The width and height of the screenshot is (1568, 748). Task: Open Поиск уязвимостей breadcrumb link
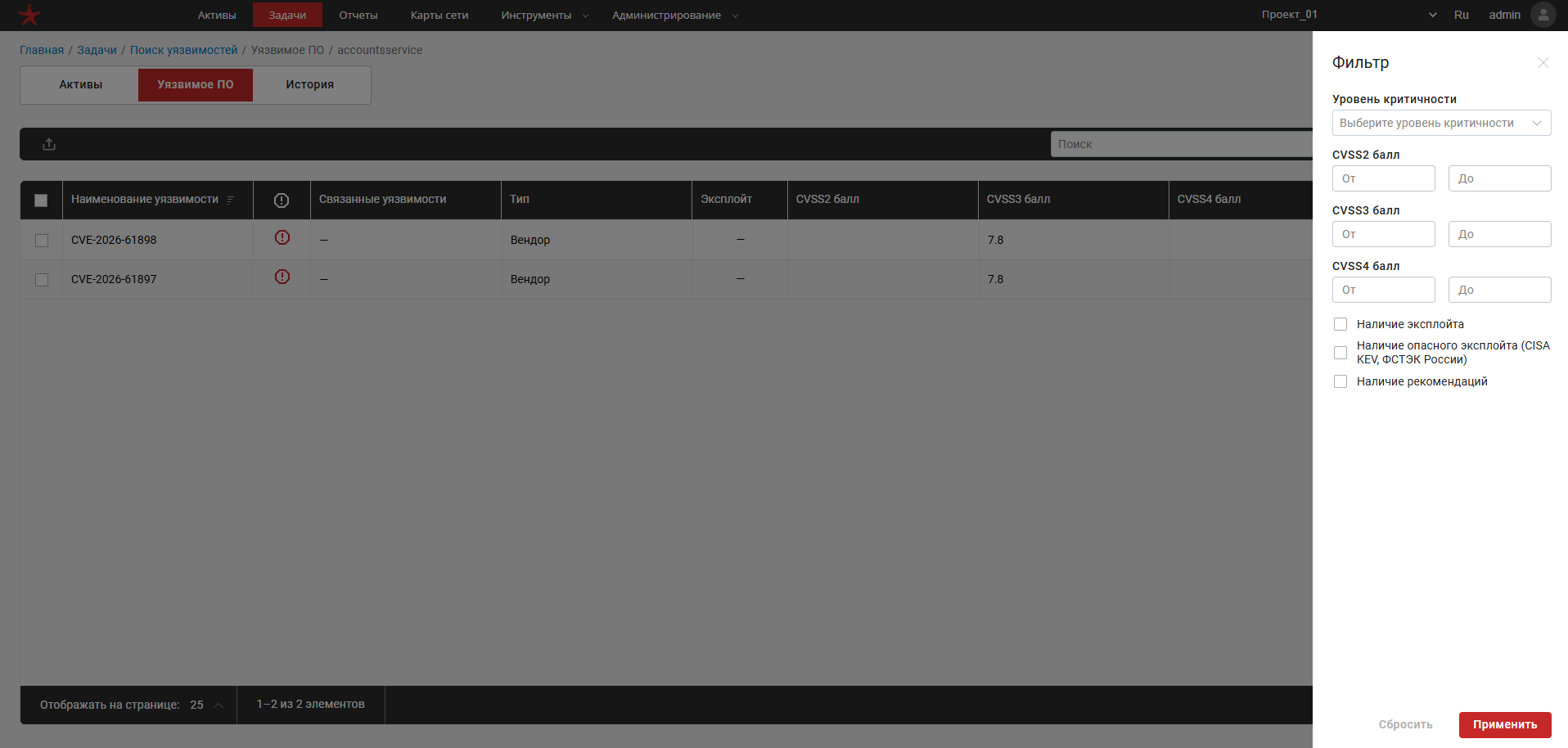coord(184,50)
